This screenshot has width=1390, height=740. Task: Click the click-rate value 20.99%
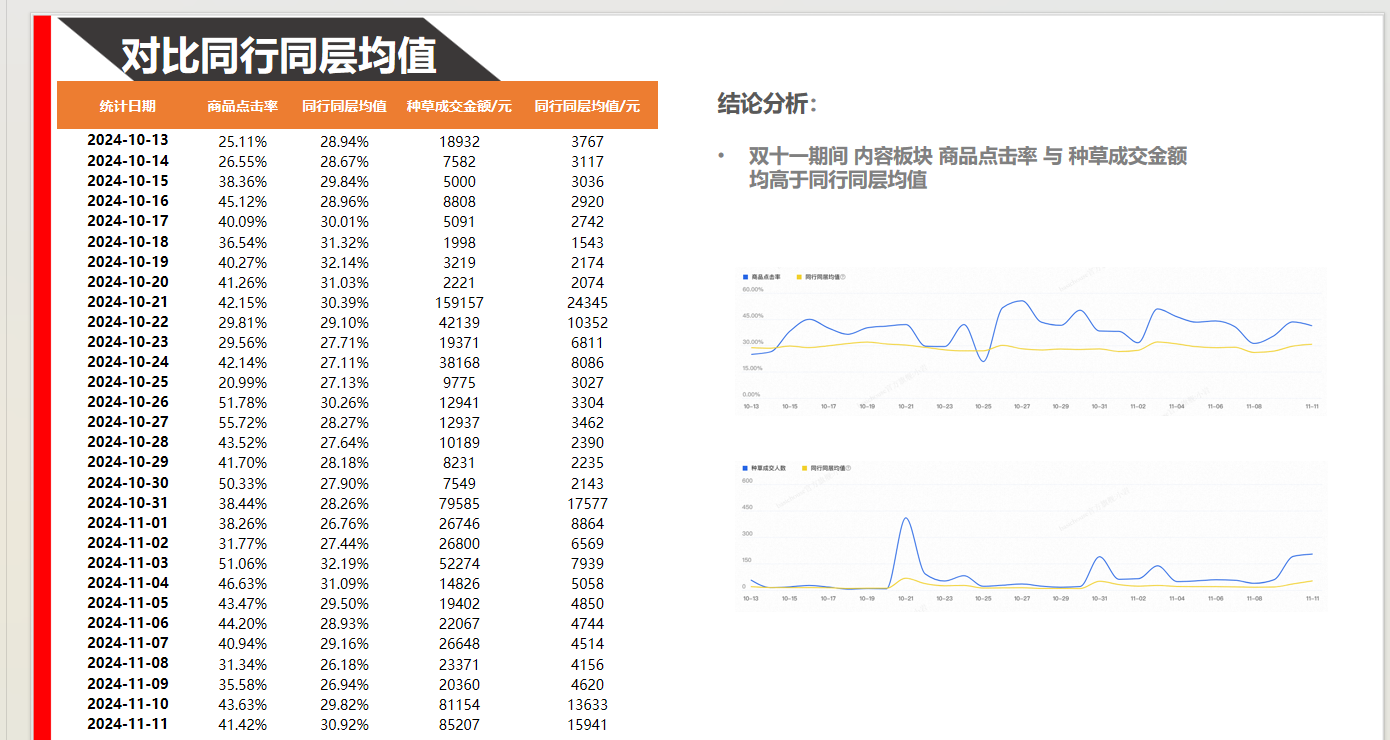[243, 383]
